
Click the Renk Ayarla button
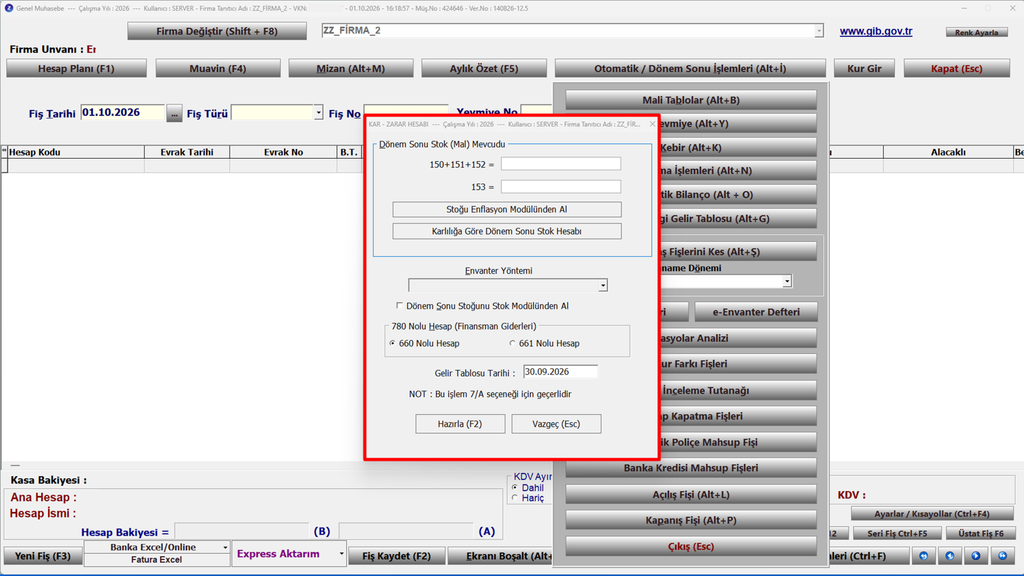click(976, 32)
